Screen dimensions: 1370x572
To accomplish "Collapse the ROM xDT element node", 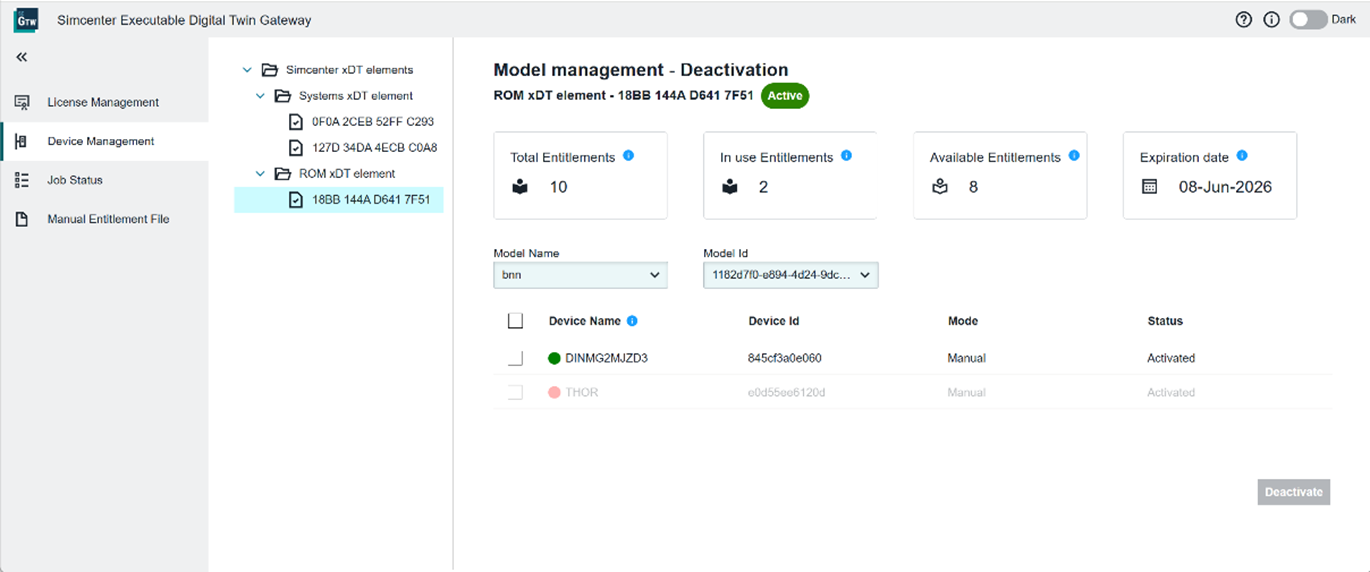I will [260, 173].
